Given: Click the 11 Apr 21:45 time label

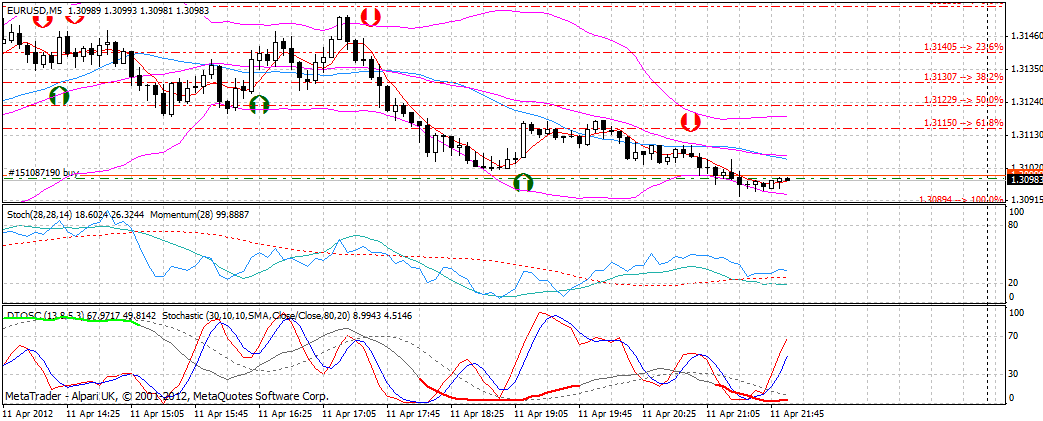Looking at the screenshot, I should 796,413.
